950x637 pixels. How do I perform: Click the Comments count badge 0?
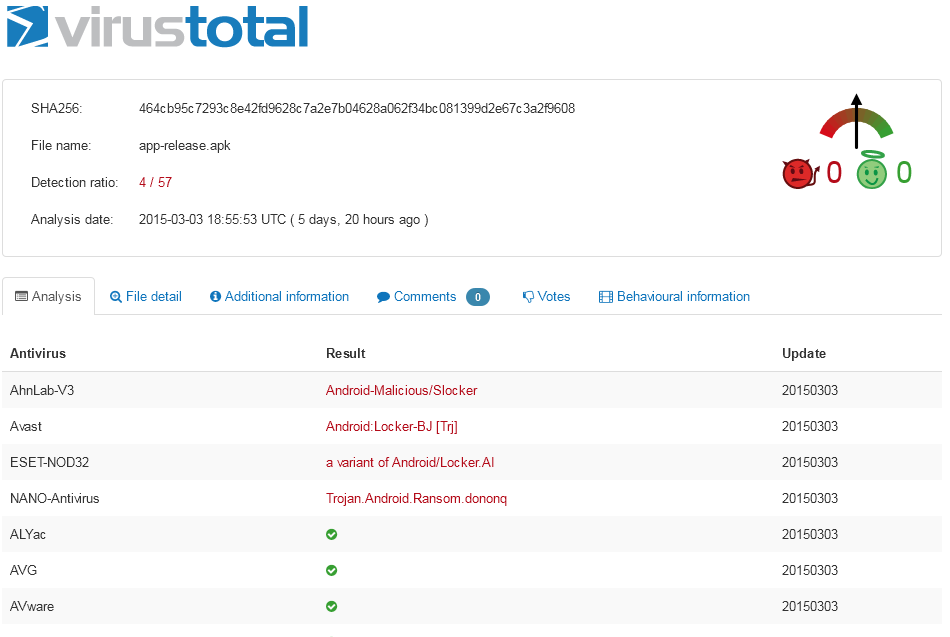click(477, 297)
